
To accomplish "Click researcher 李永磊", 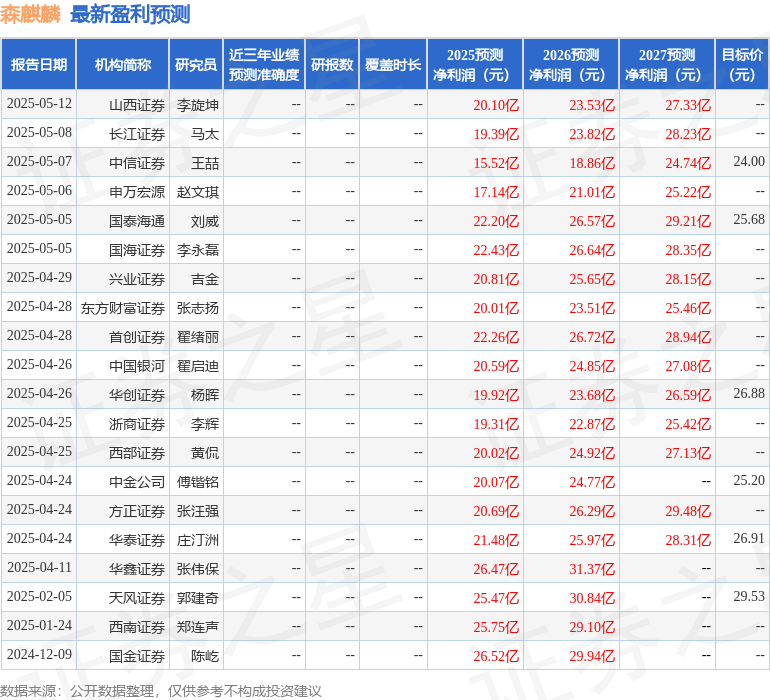I will pos(198,250).
